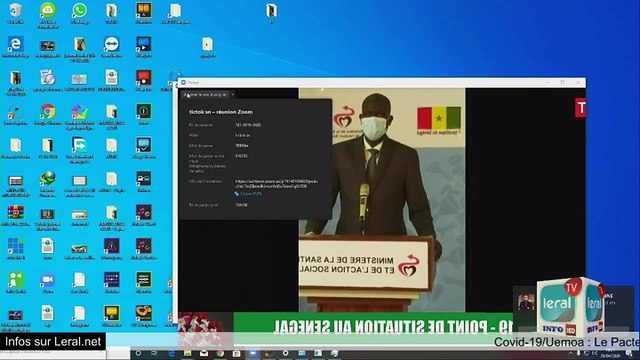The width and height of the screenshot is (640, 360).
Task: Click the copy URL link in Zoom info
Action: point(249,193)
